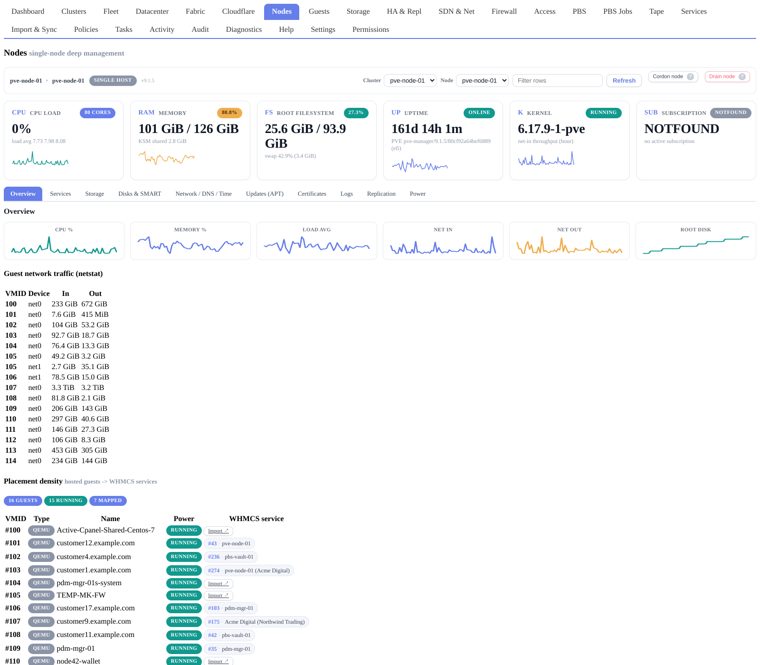Open Cloudflare from the top navigation

(238, 11)
